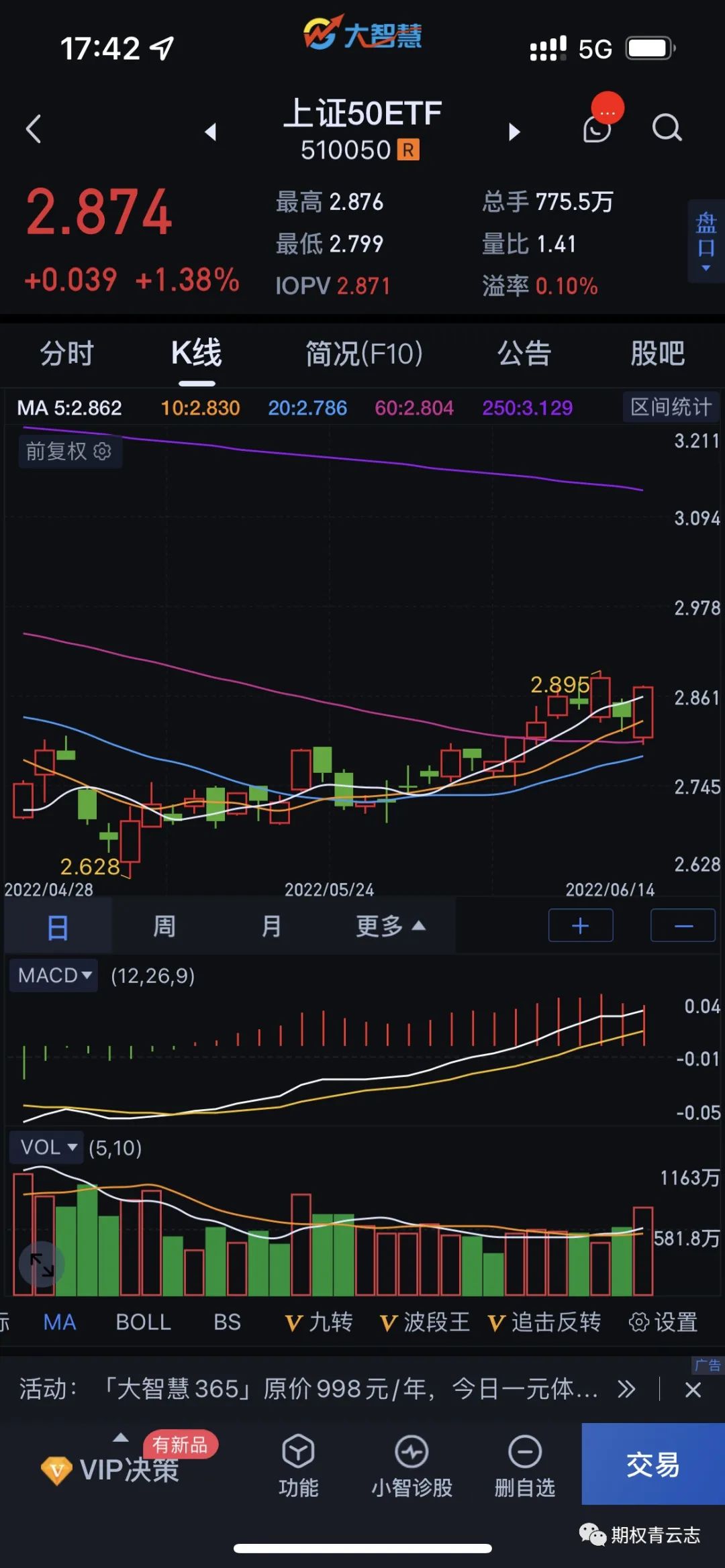725x1568 pixels.
Task: Expand the 更多 period options
Action: (390, 927)
